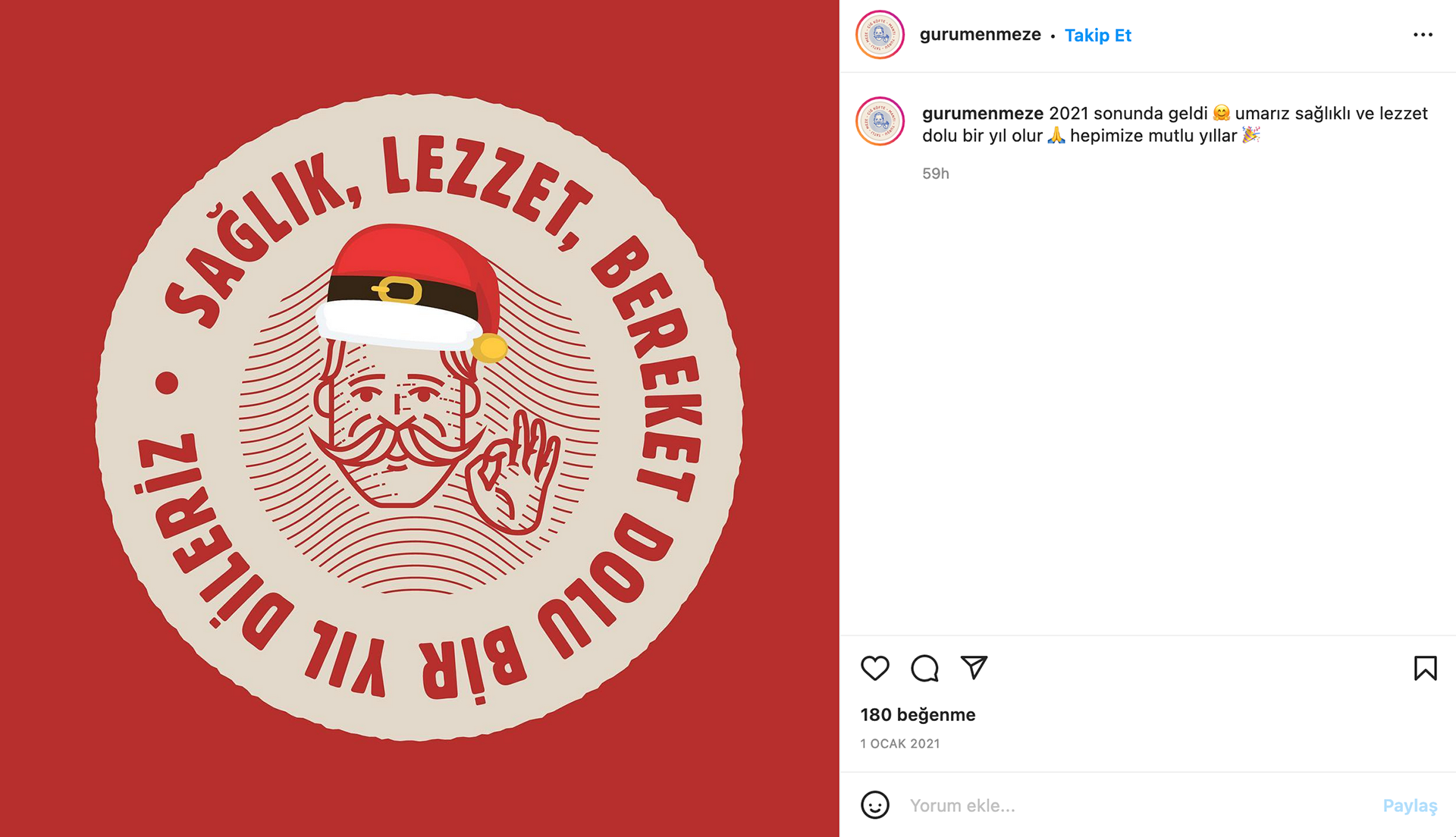Click the party popper emoji in caption
The image size is (1456, 837).
[x=1250, y=135]
